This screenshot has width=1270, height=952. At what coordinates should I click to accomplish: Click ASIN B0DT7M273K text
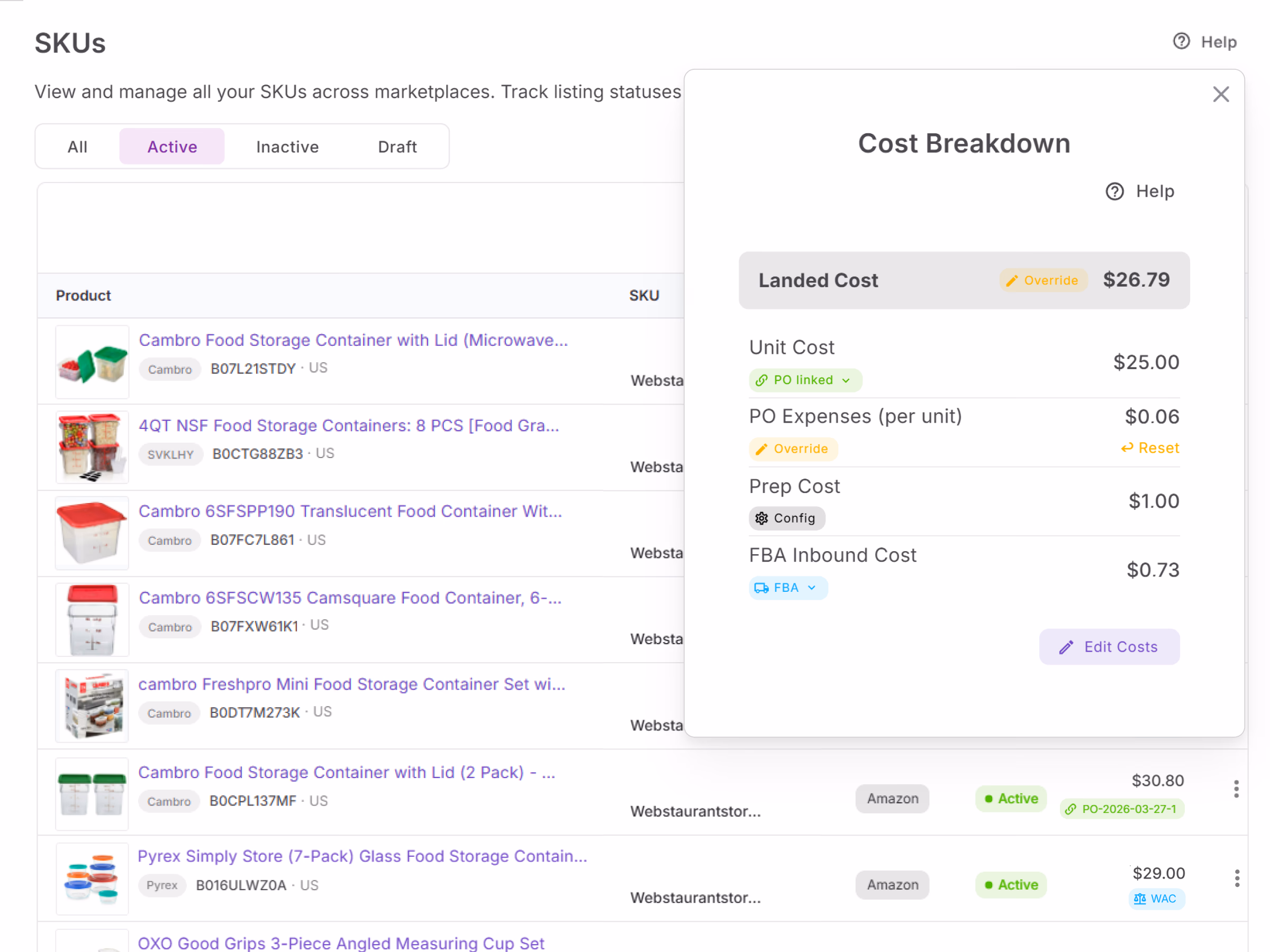click(x=255, y=713)
